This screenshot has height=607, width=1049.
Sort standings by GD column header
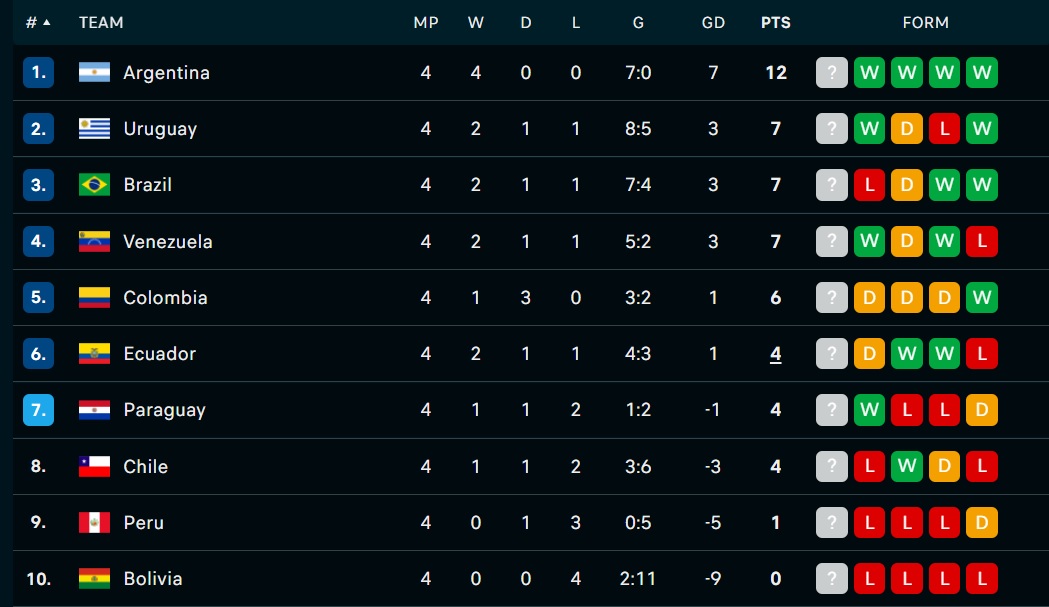(713, 23)
